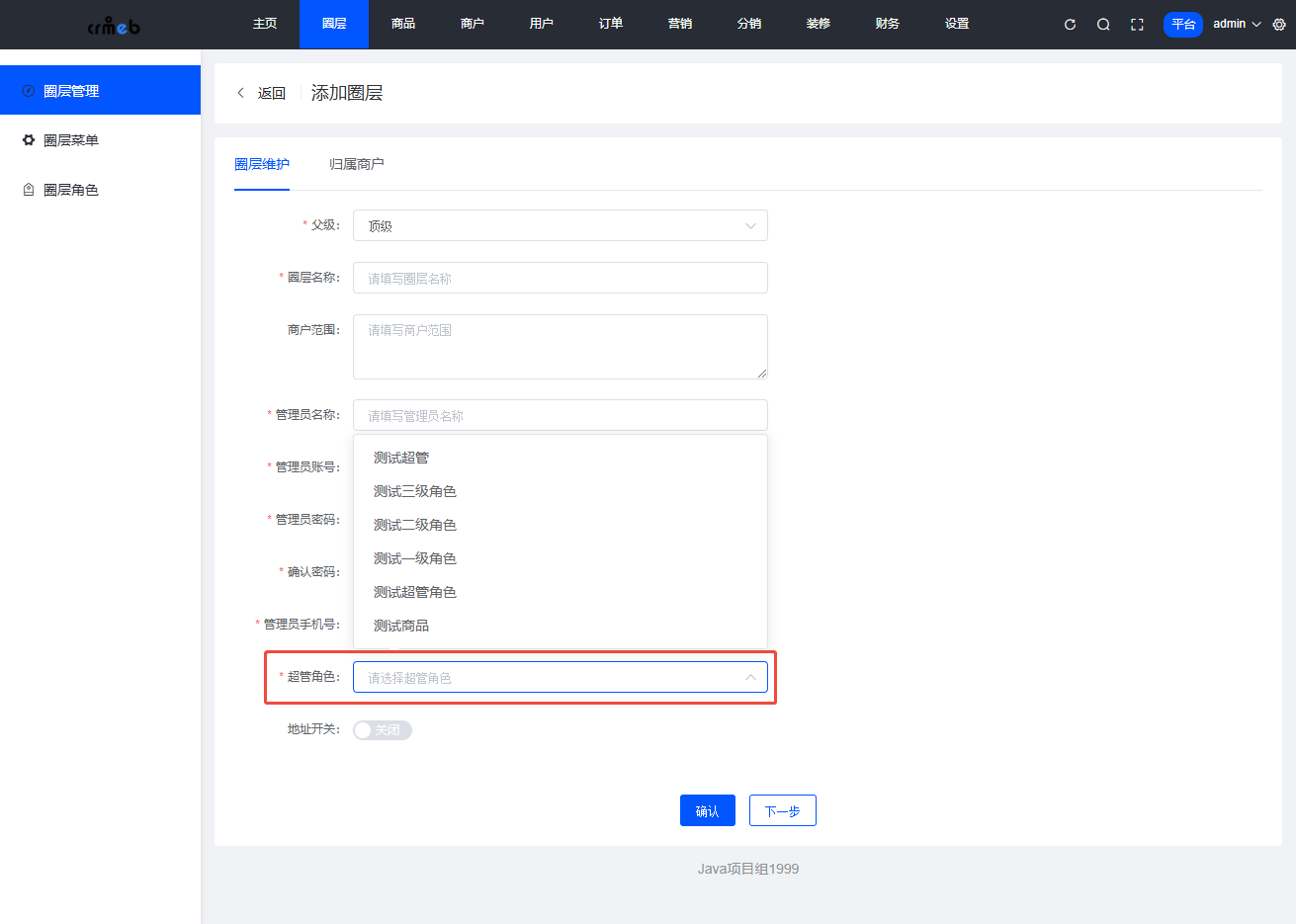The width and height of the screenshot is (1296, 924).
Task: Click the 确认 button to submit
Action: (707, 809)
